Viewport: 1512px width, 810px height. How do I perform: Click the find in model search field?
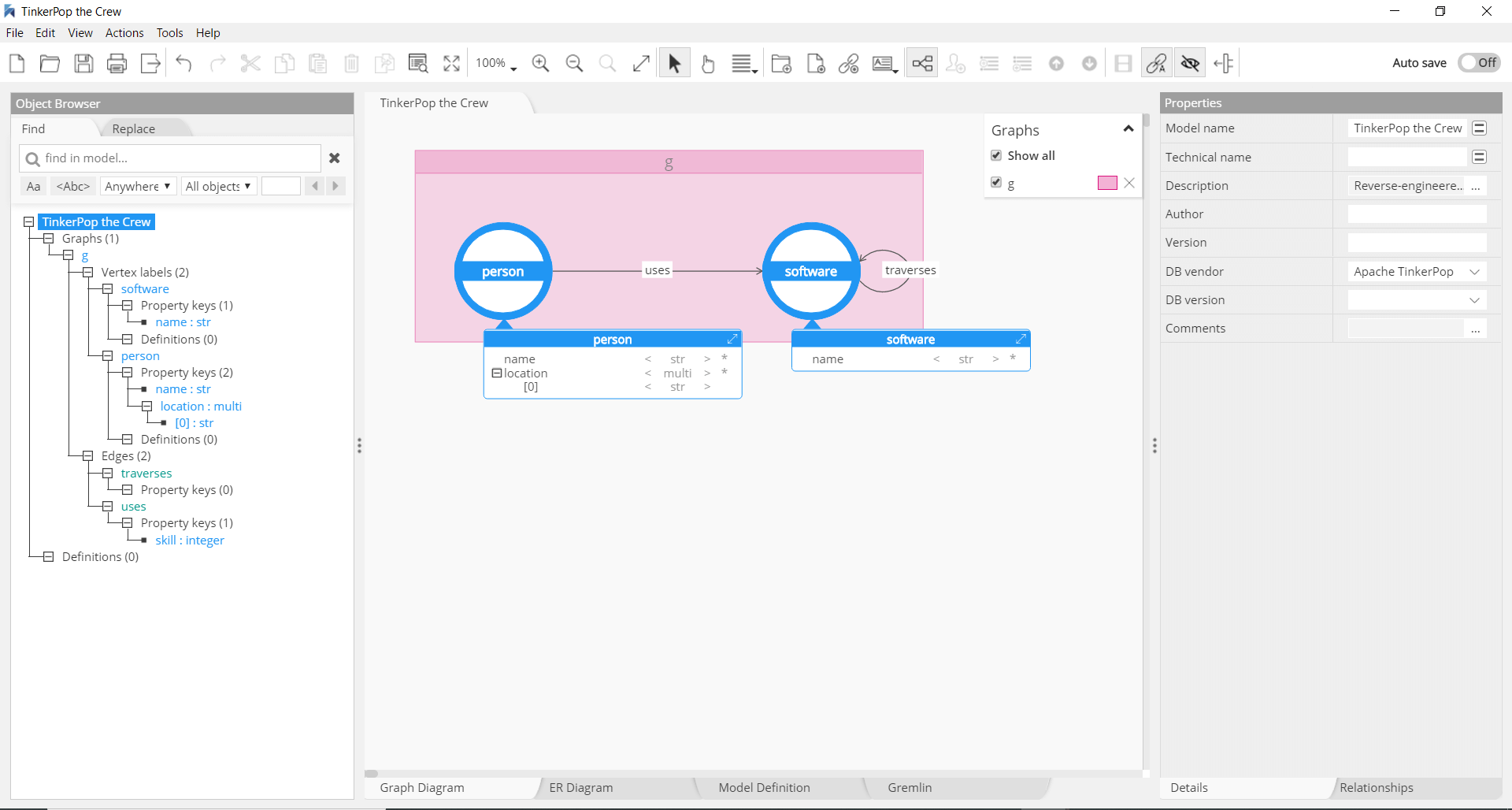tap(170, 158)
